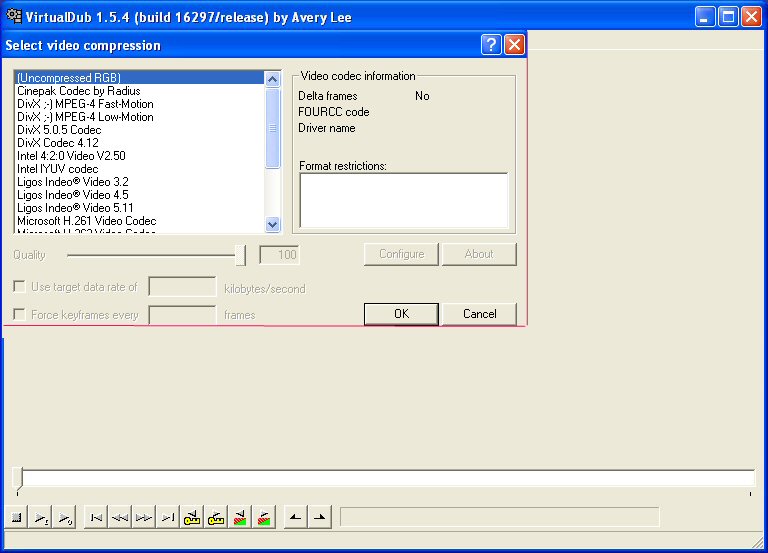Image resolution: width=768 pixels, height=553 pixels.
Task: Click the Configure button
Action: (401, 254)
